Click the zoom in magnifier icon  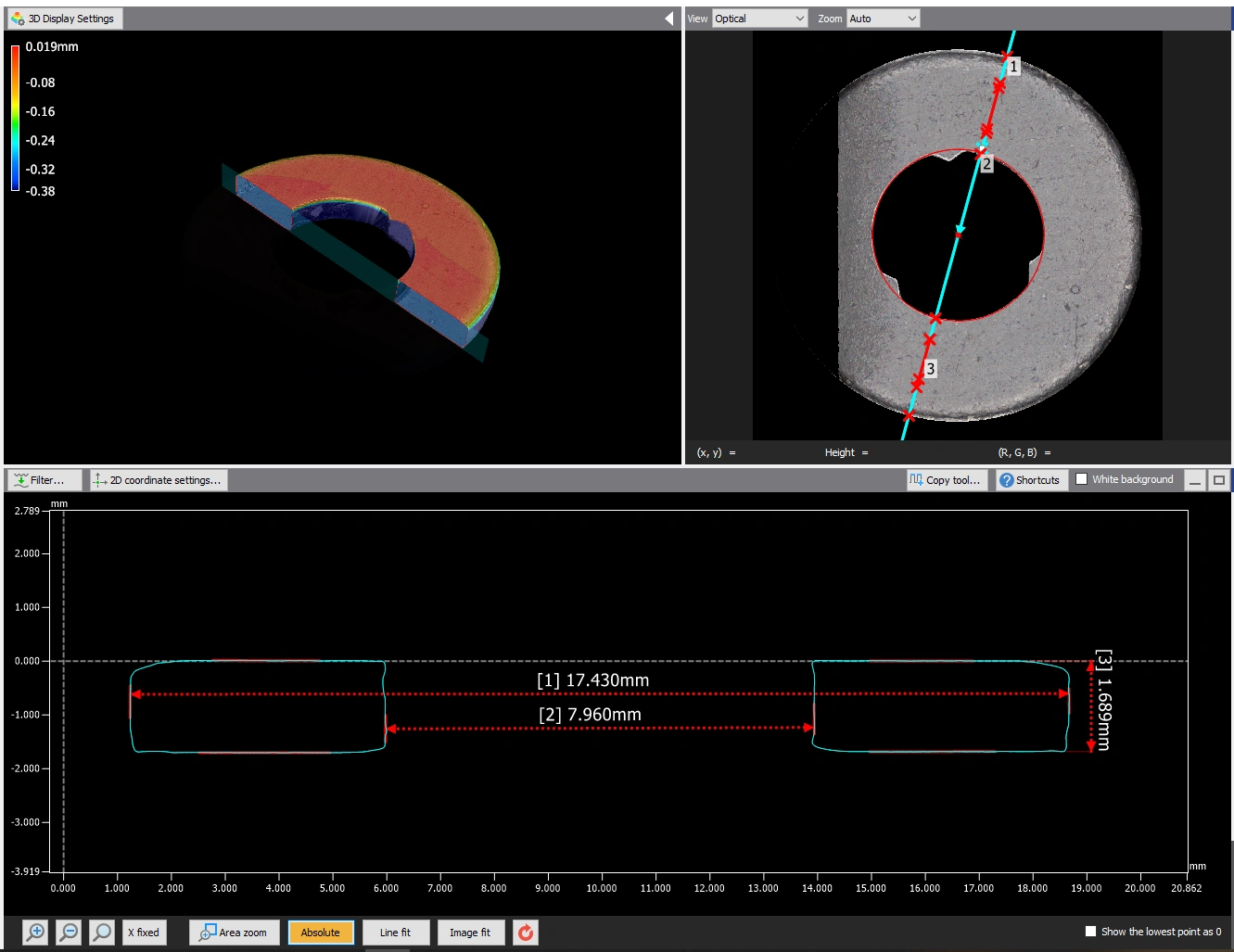pyautogui.click(x=35, y=933)
